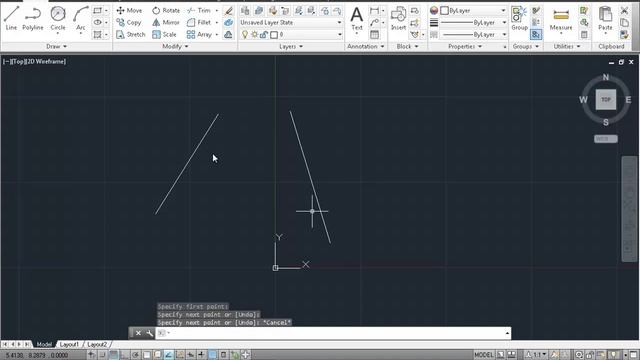This screenshot has width=640, height=360.
Task: Toggle layer lock padlock icon
Action: coord(264,35)
